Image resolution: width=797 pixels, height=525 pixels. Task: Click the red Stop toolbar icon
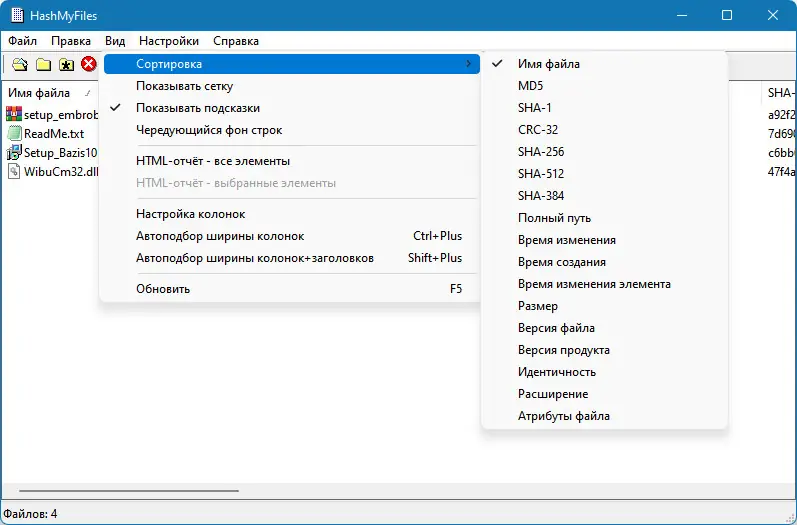[x=89, y=64]
